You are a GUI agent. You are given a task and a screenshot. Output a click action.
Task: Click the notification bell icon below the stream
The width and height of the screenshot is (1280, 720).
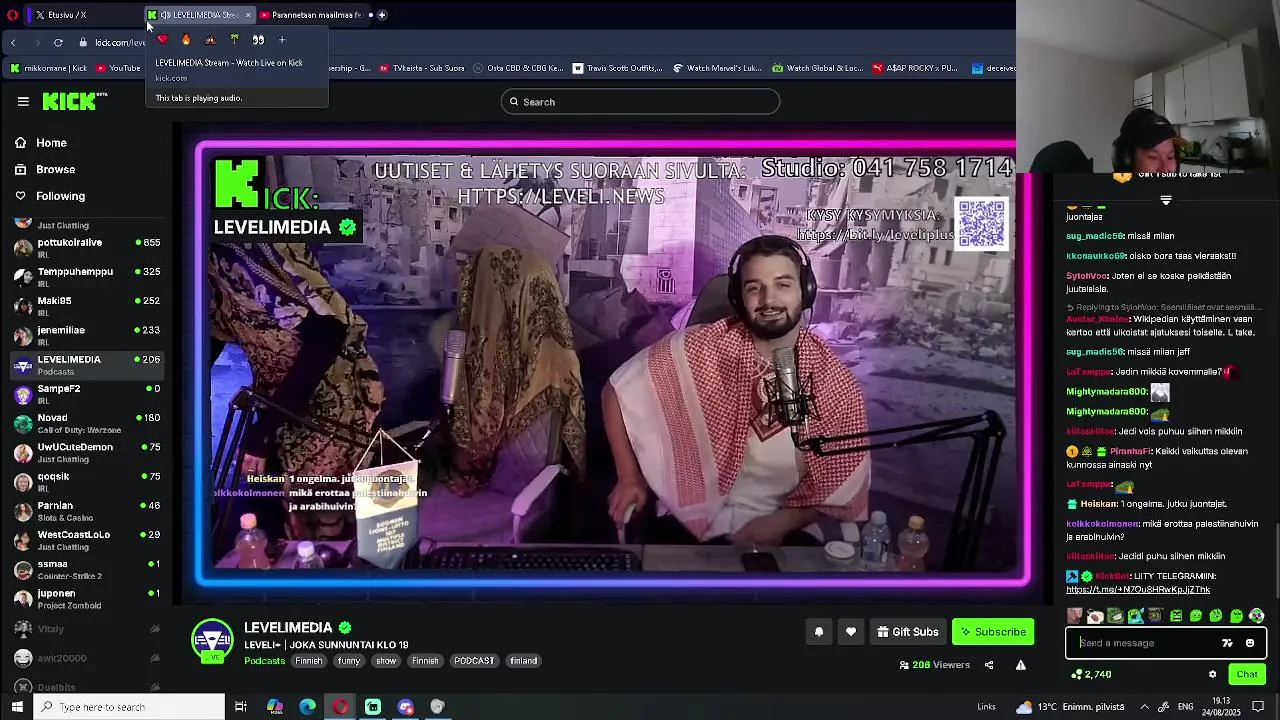point(818,632)
